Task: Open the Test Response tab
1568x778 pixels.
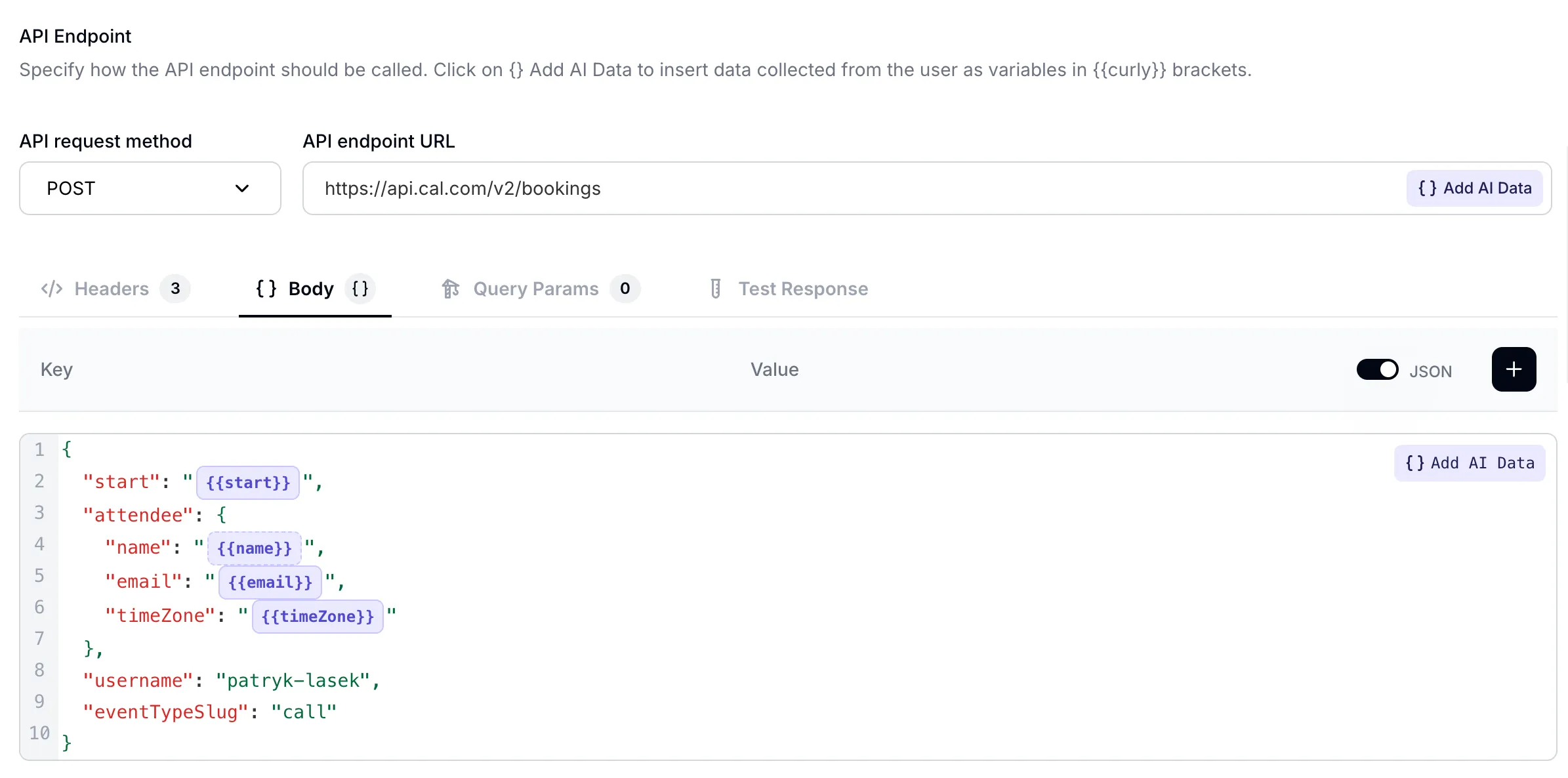Action: (803, 289)
